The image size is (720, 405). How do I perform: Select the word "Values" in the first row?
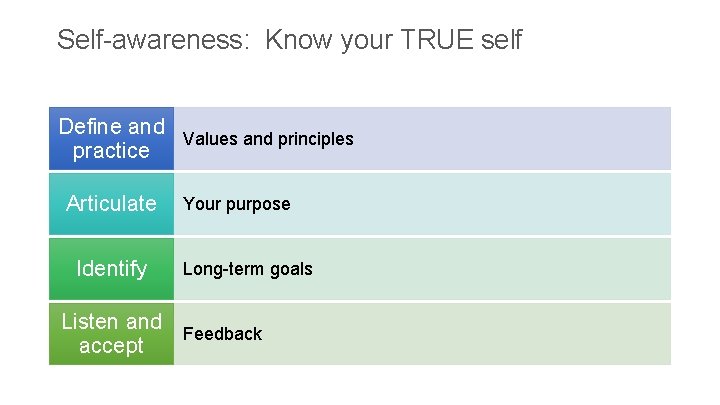210,139
